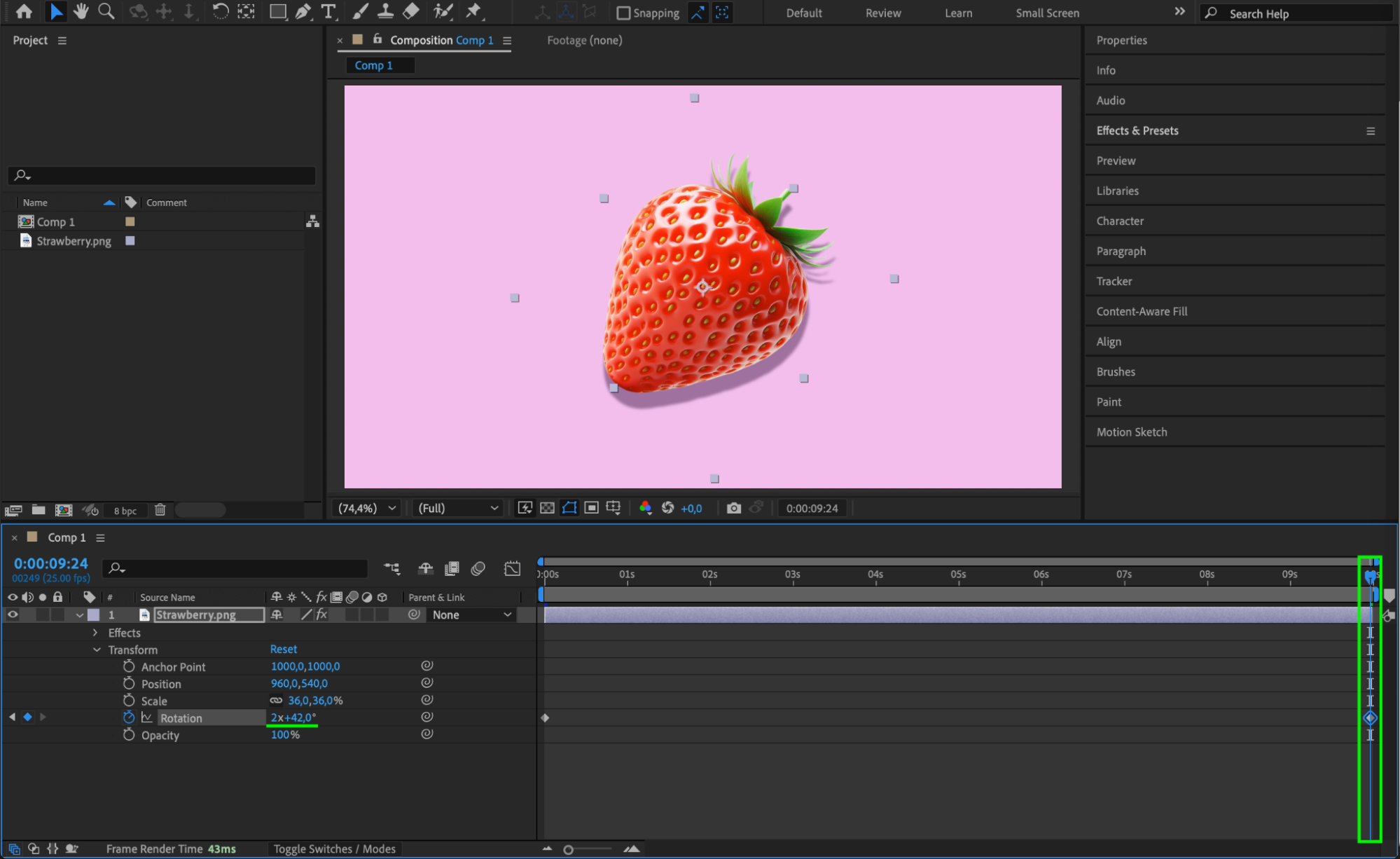
Task: Switch to the Review workspace
Action: (882, 13)
